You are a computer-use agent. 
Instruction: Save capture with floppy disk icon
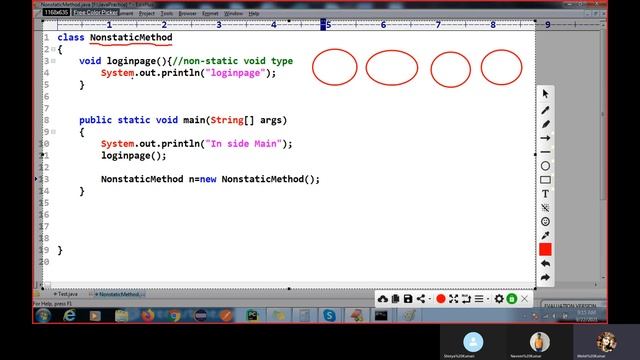tap(408, 299)
